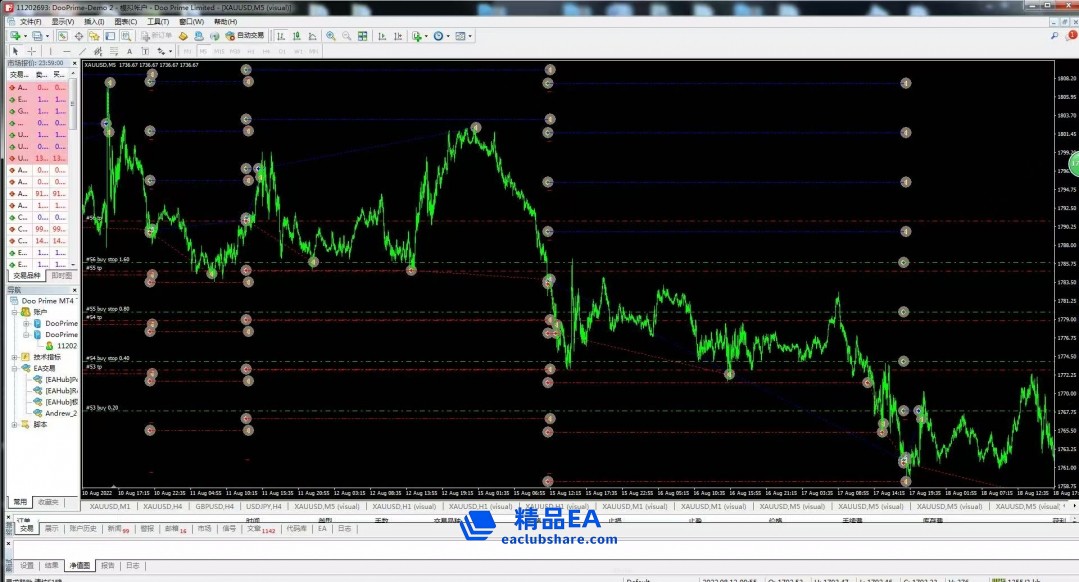Open the Andrew_2 expert advisor item

tap(60, 413)
